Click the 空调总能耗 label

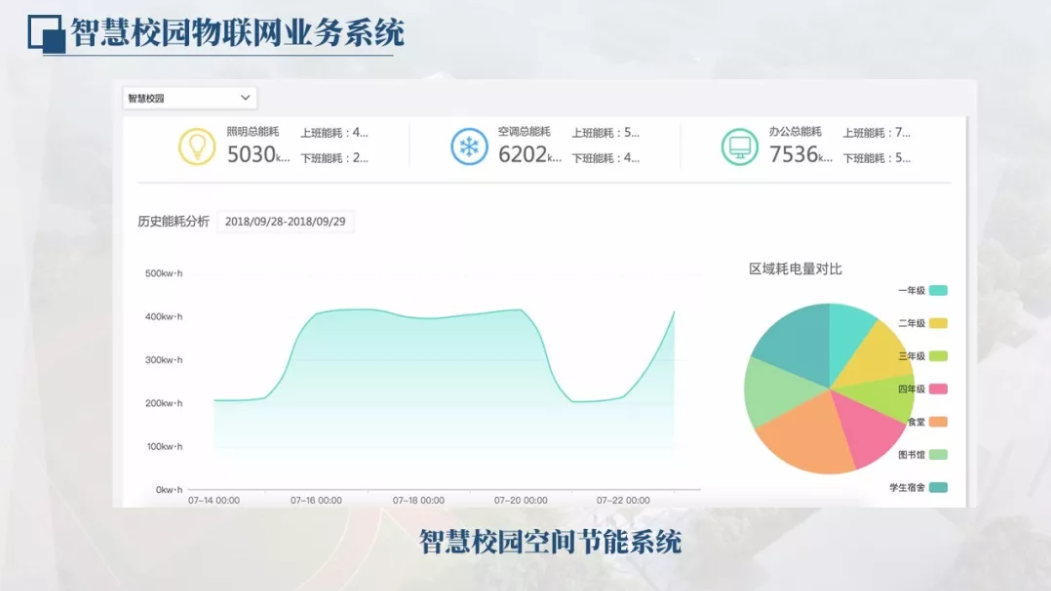[x=524, y=131]
